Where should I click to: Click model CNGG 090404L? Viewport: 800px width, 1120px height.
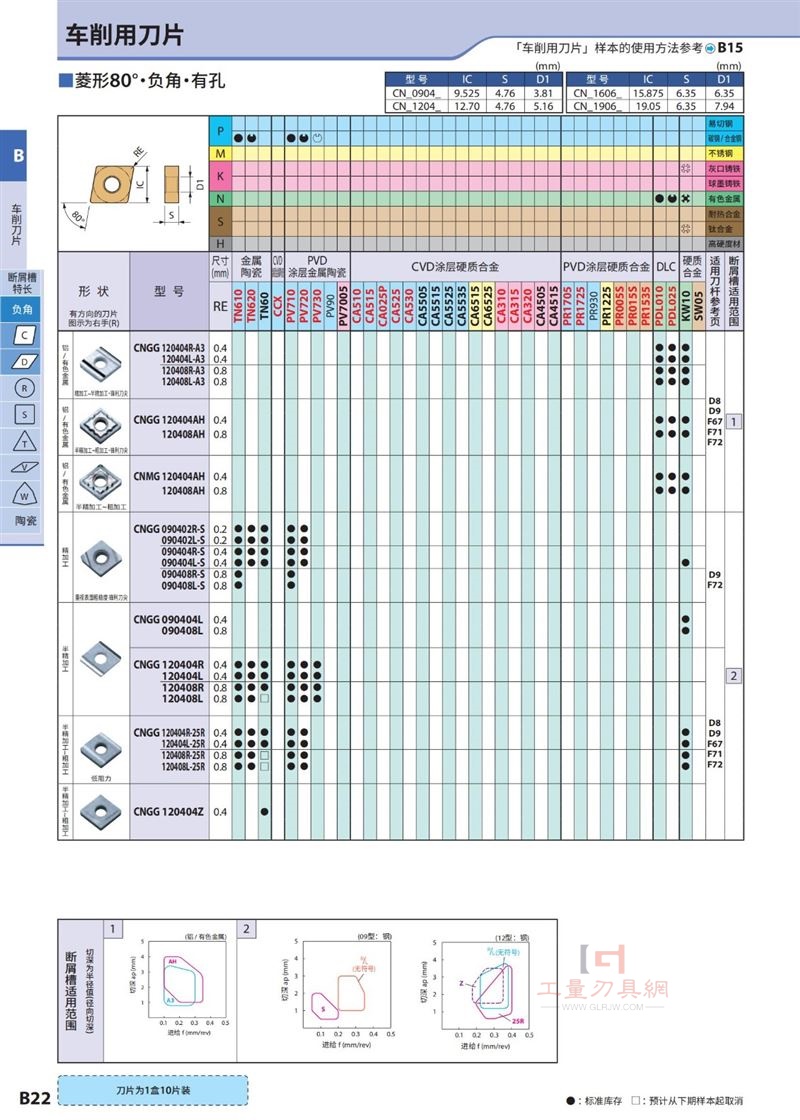[168, 619]
